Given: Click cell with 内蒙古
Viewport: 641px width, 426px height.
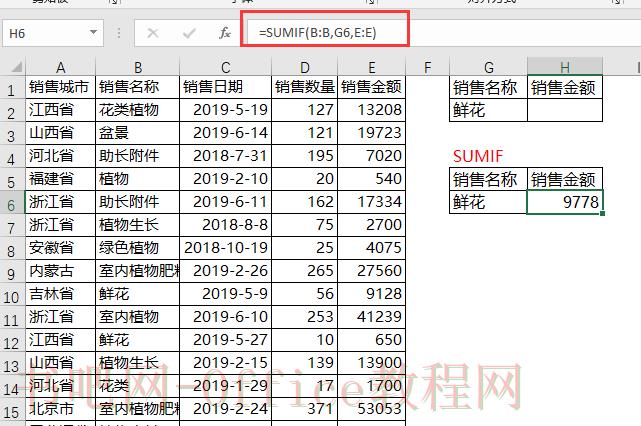Looking at the screenshot, I should tap(61, 271).
